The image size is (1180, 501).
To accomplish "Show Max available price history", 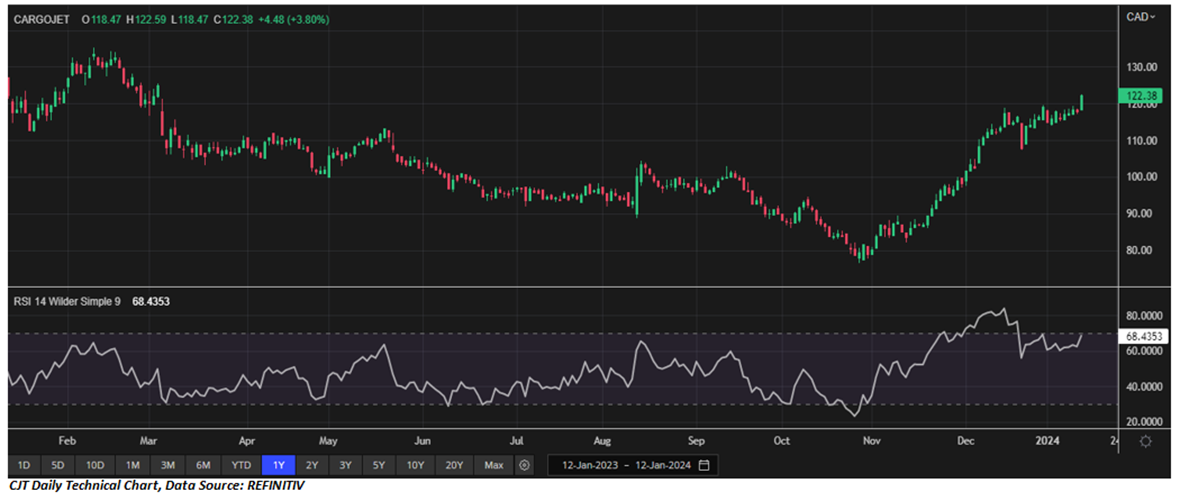I will [x=493, y=466].
